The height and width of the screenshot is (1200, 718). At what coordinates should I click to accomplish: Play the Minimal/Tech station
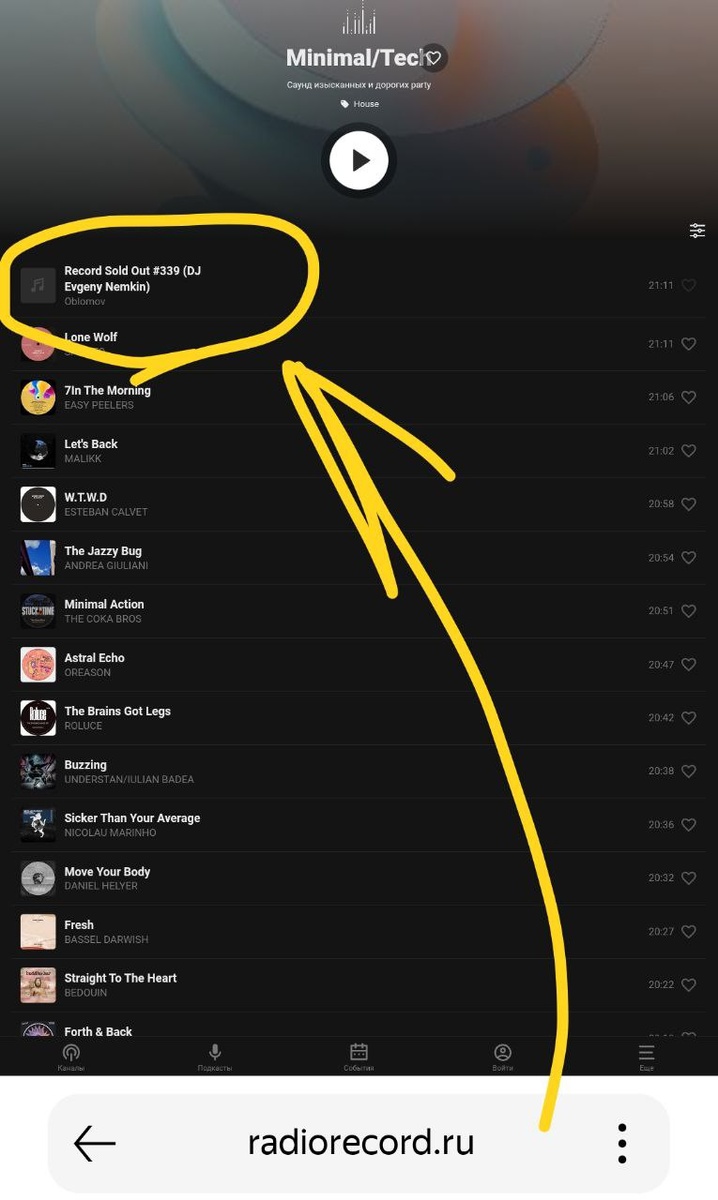coord(358,160)
